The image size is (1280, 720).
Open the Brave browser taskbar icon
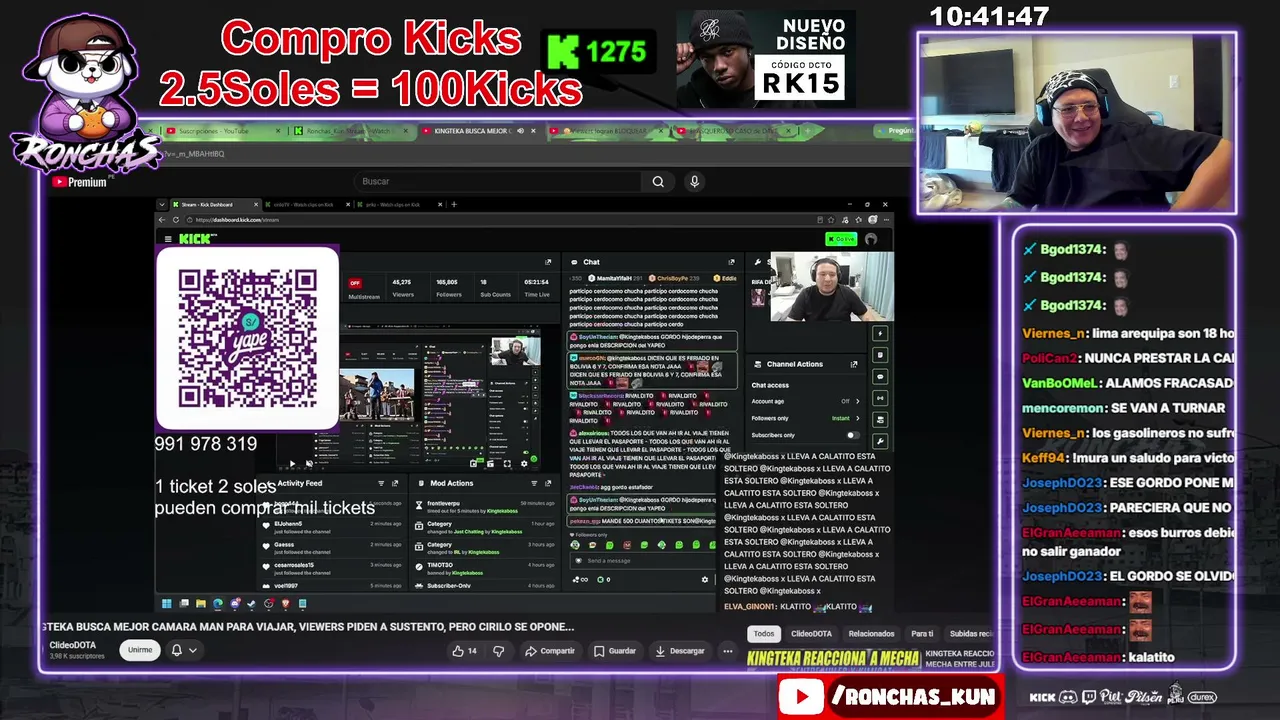click(x=285, y=603)
